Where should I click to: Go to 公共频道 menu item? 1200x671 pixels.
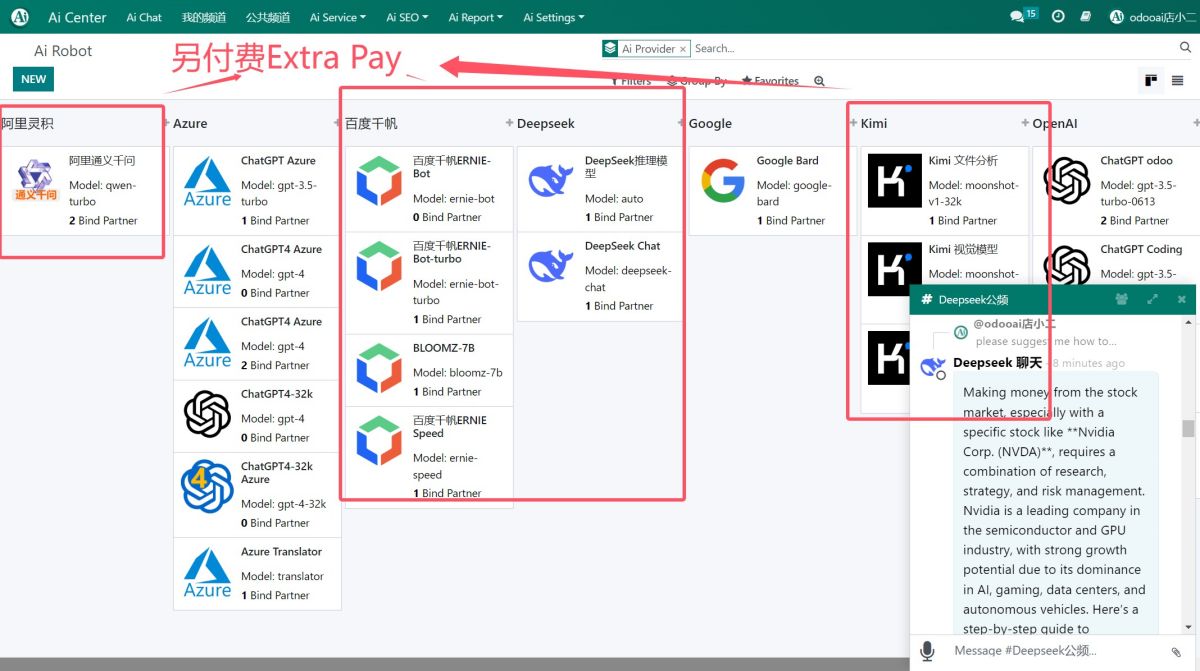(268, 17)
